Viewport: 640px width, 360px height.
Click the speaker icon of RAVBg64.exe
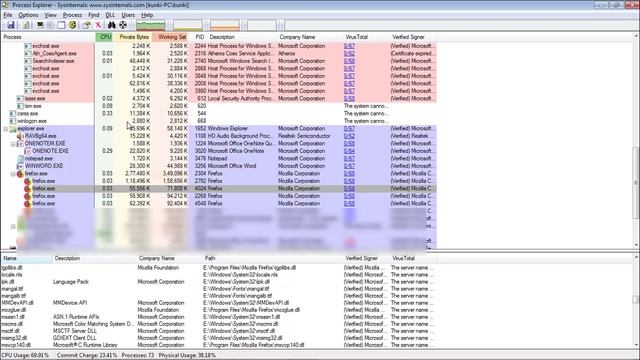(20, 136)
